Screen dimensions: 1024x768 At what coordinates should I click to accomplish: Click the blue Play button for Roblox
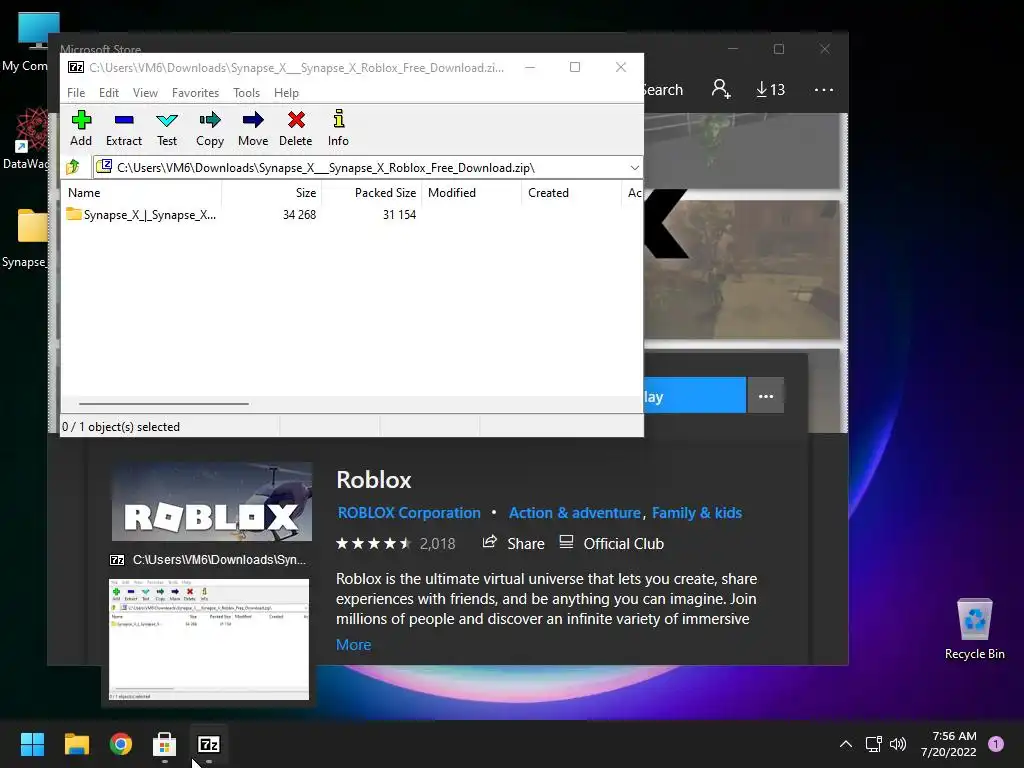point(695,395)
